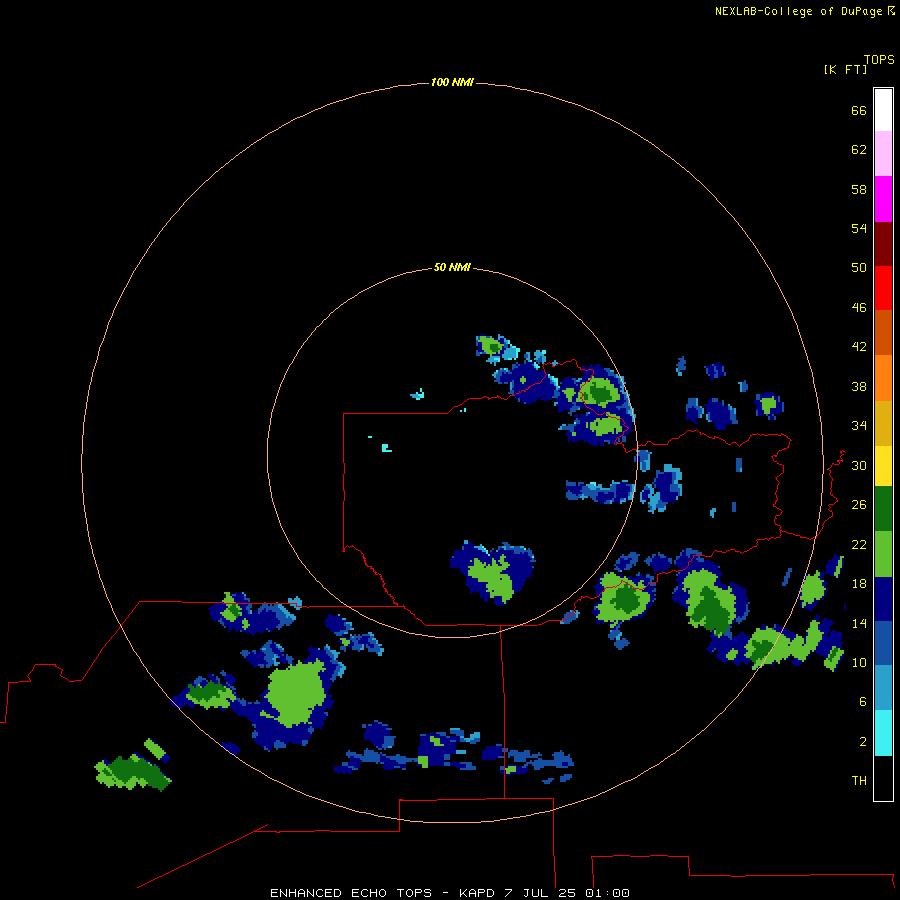900x900 pixels.
Task: Click the '30' legend value
Action: pyautogui.click(x=859, y=465)
